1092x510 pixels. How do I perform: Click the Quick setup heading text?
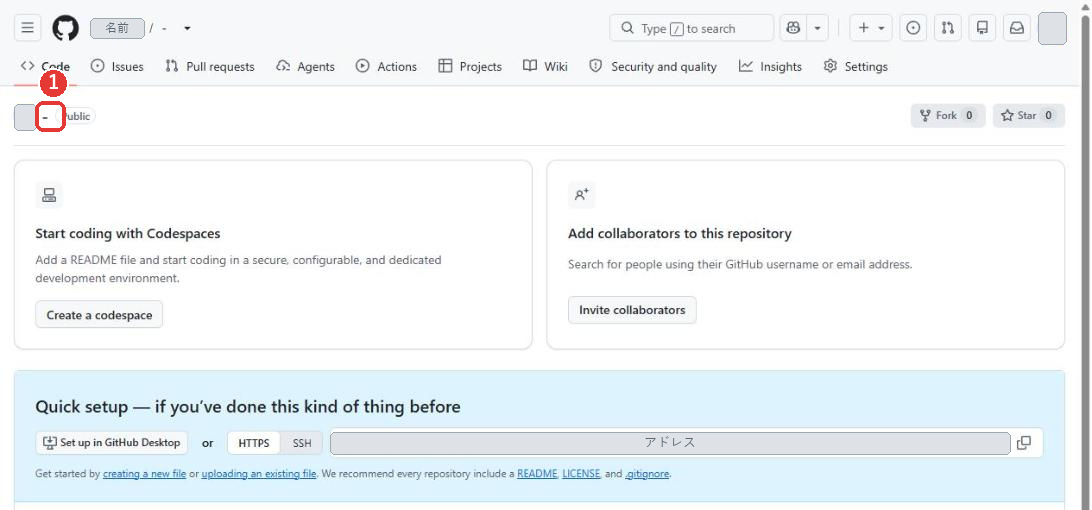[x=248, y=406]
